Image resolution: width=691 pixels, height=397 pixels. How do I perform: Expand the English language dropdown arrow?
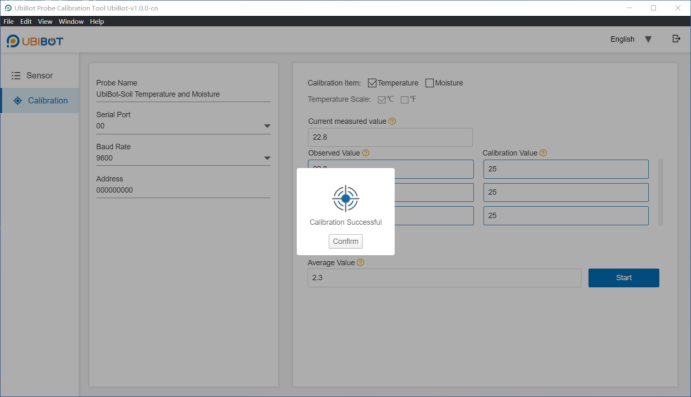click(648, 39)
